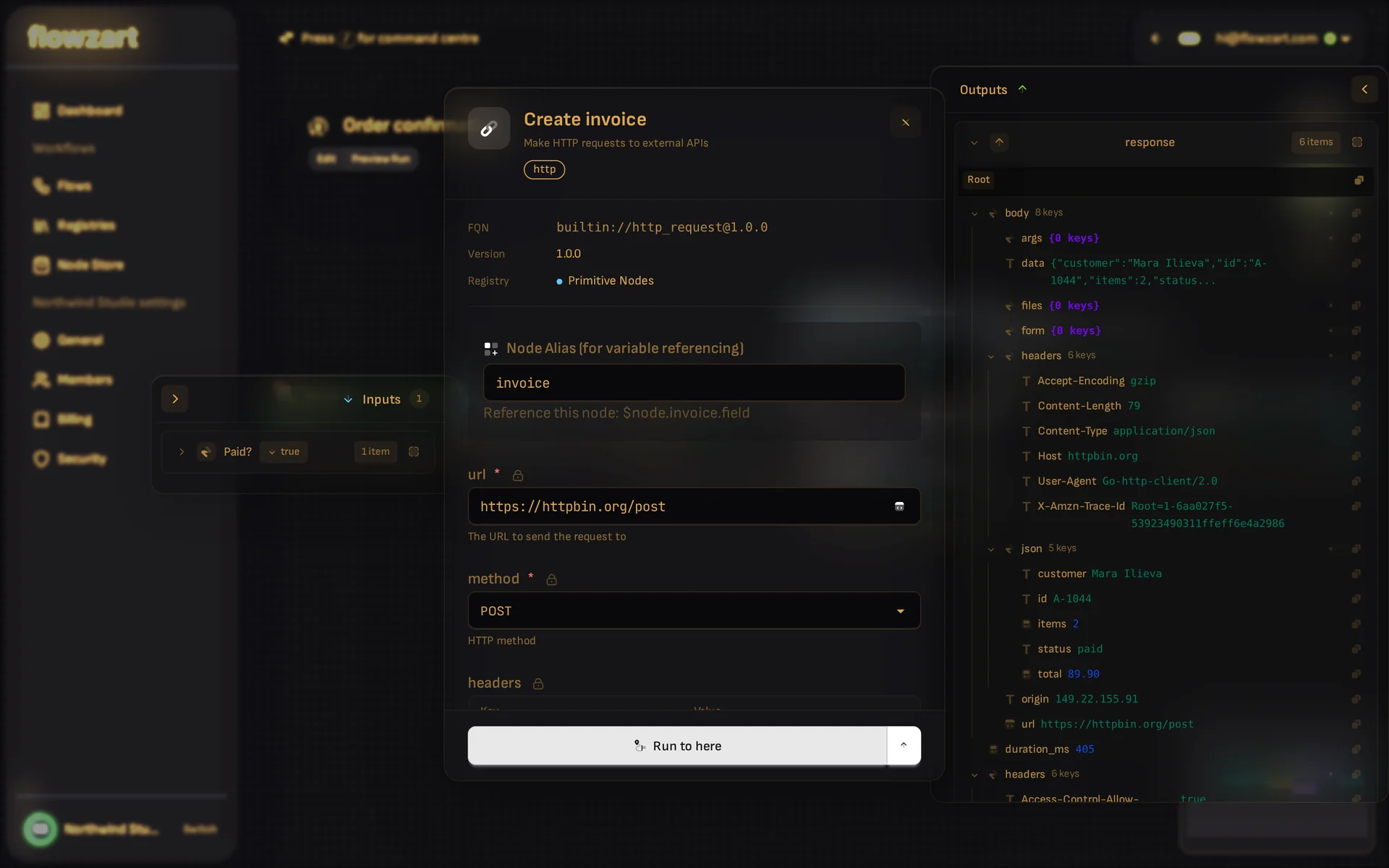This screenshot has height=868, width=1389.
Task: Copy the Content-Type value
Action: click(x=1356, y=431)
